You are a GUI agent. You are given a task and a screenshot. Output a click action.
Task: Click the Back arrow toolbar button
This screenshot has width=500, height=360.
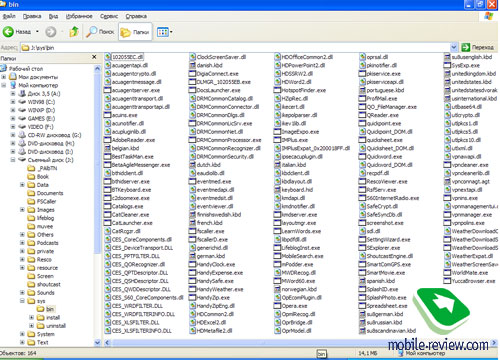coord(8,32)
